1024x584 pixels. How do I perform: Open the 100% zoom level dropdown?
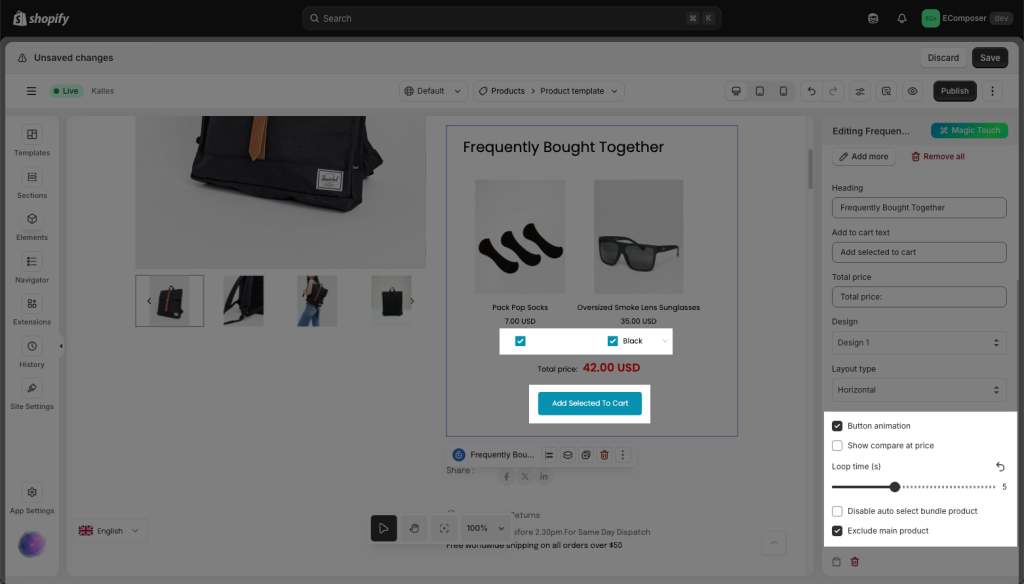click(x=486, y=528)
